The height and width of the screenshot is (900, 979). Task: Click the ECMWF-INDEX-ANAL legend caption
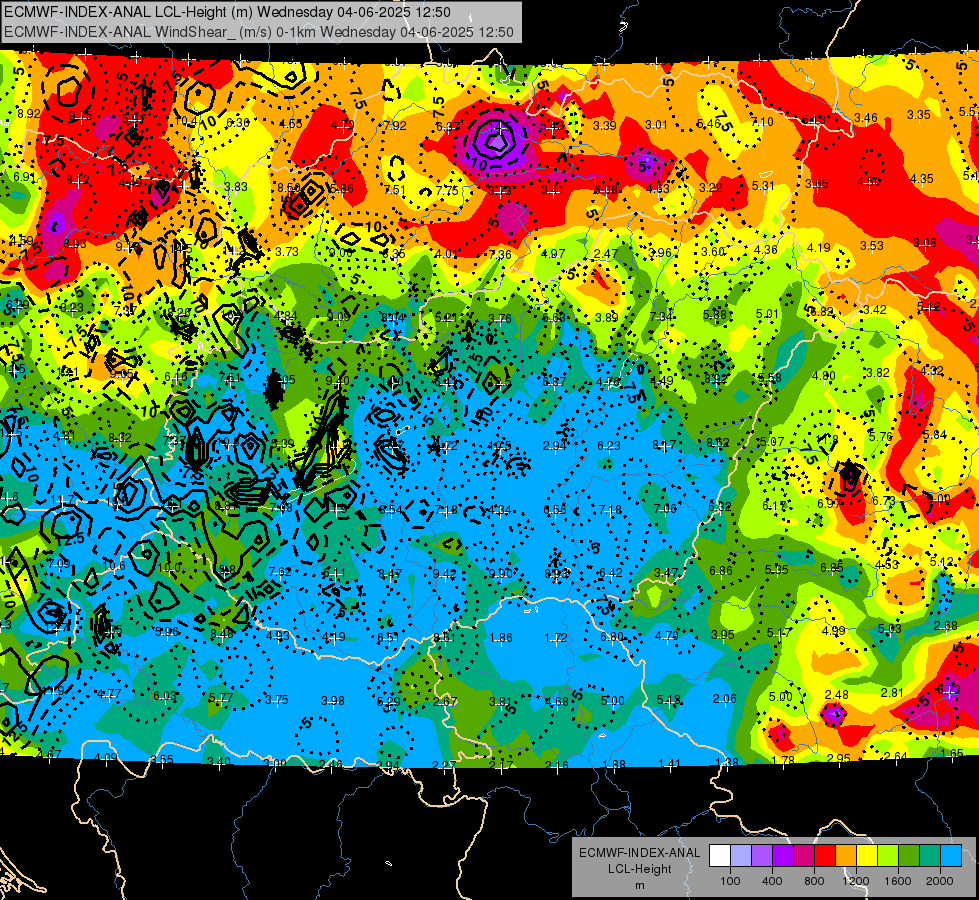tap(639, 853)
